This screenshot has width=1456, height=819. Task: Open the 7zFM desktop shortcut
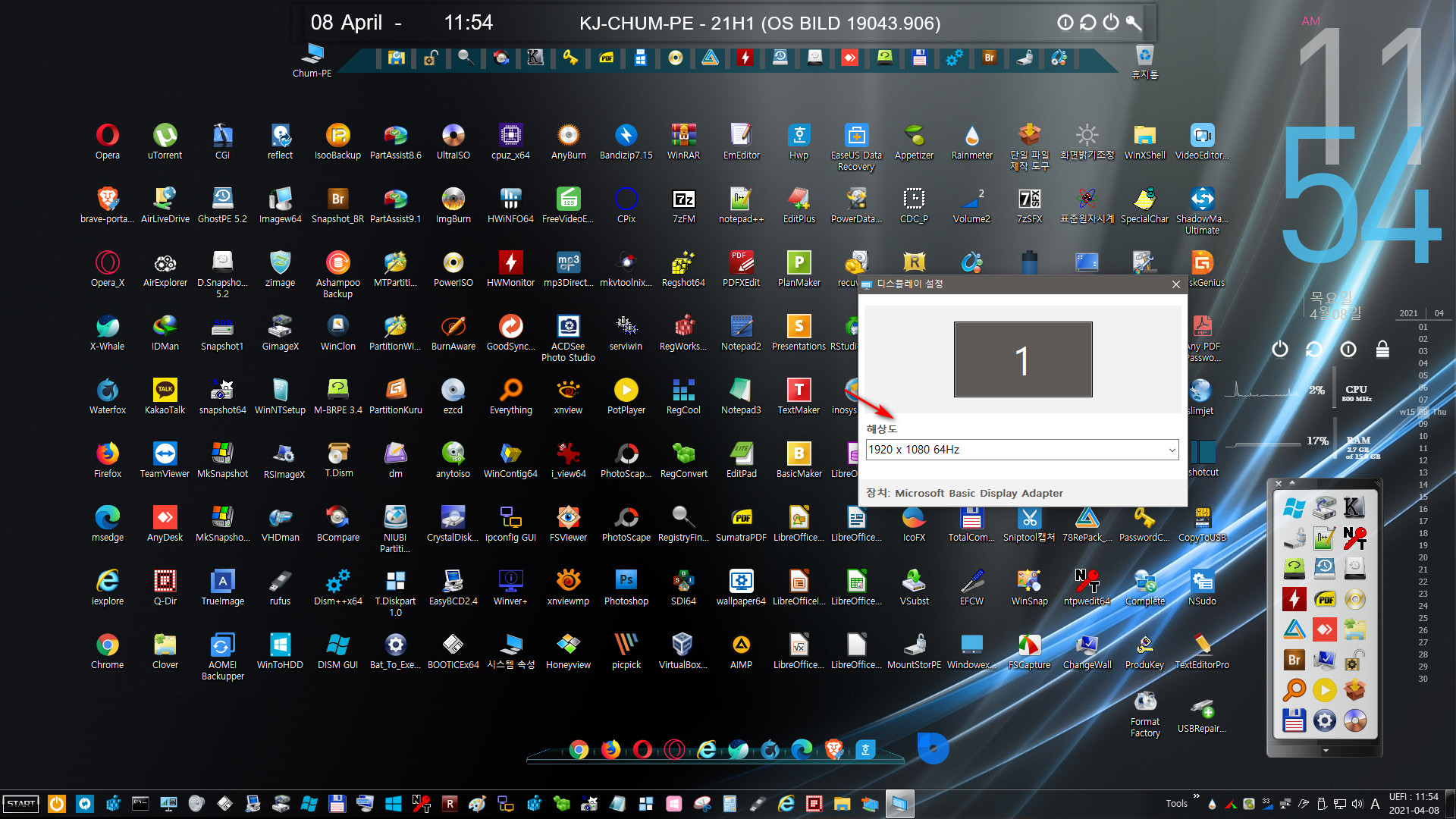pyautogui.click(x=683, y=205)
